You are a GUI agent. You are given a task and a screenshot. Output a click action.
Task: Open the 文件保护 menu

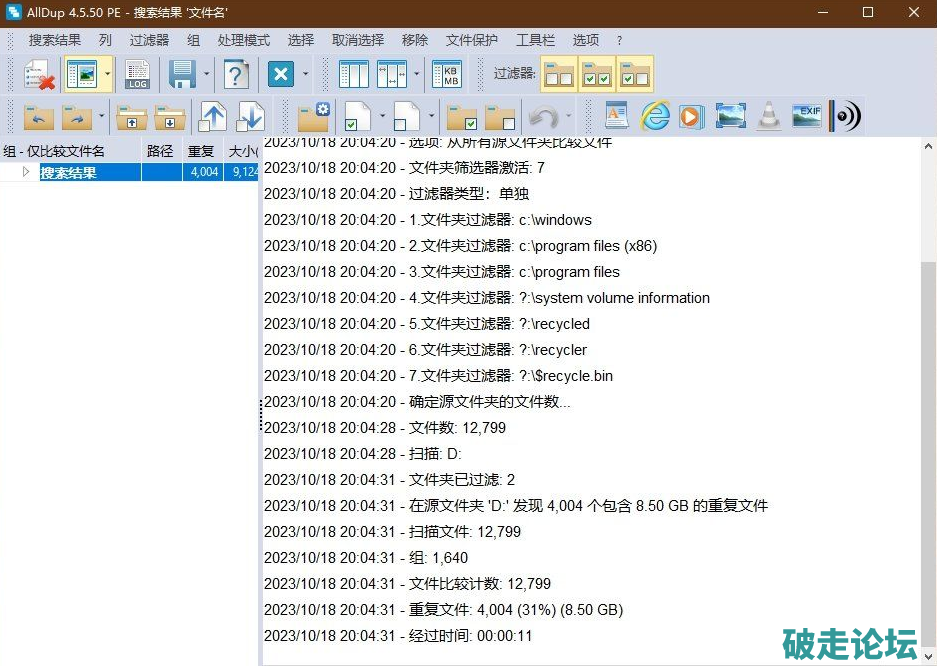472,40
